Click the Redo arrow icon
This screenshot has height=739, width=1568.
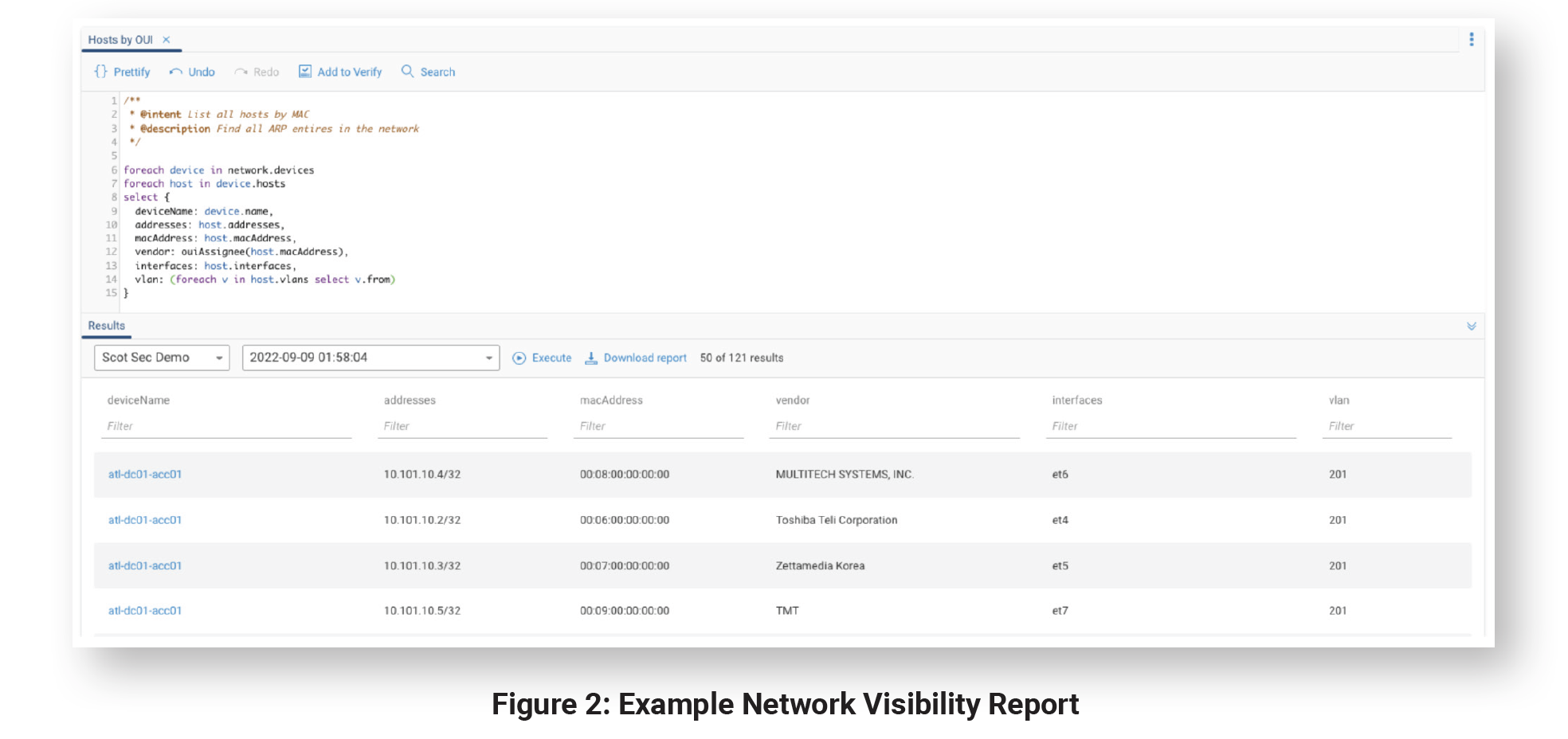pos(241,72)
